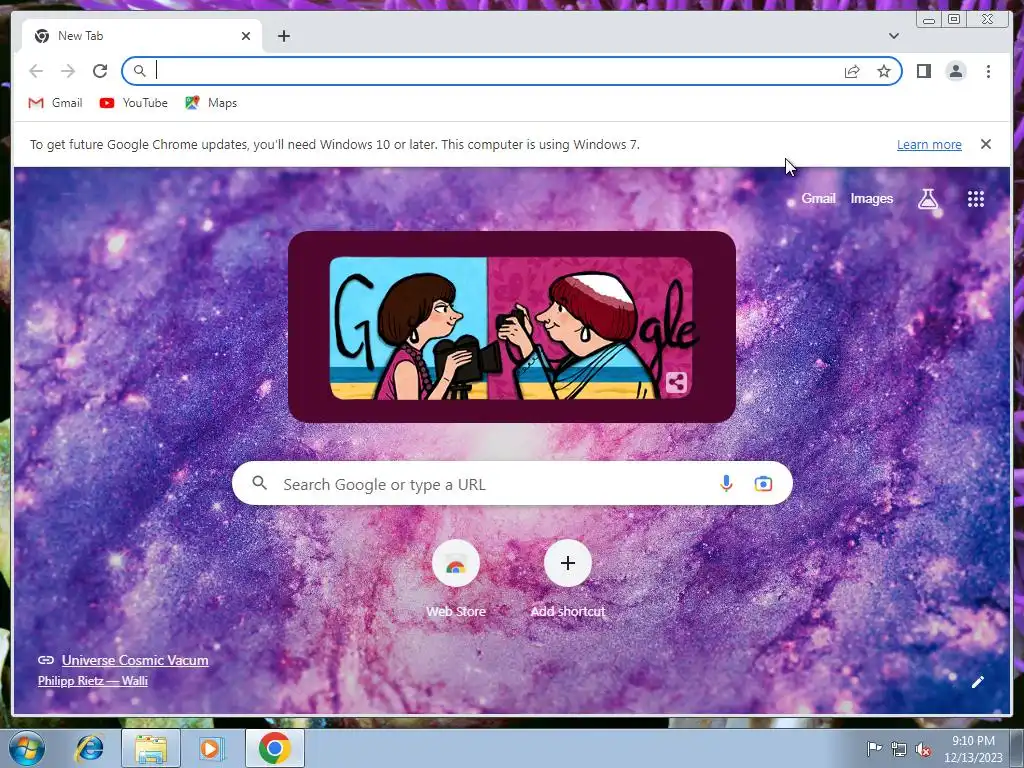
Task: Click the search icon in address bar
Action: coord(139,71)
